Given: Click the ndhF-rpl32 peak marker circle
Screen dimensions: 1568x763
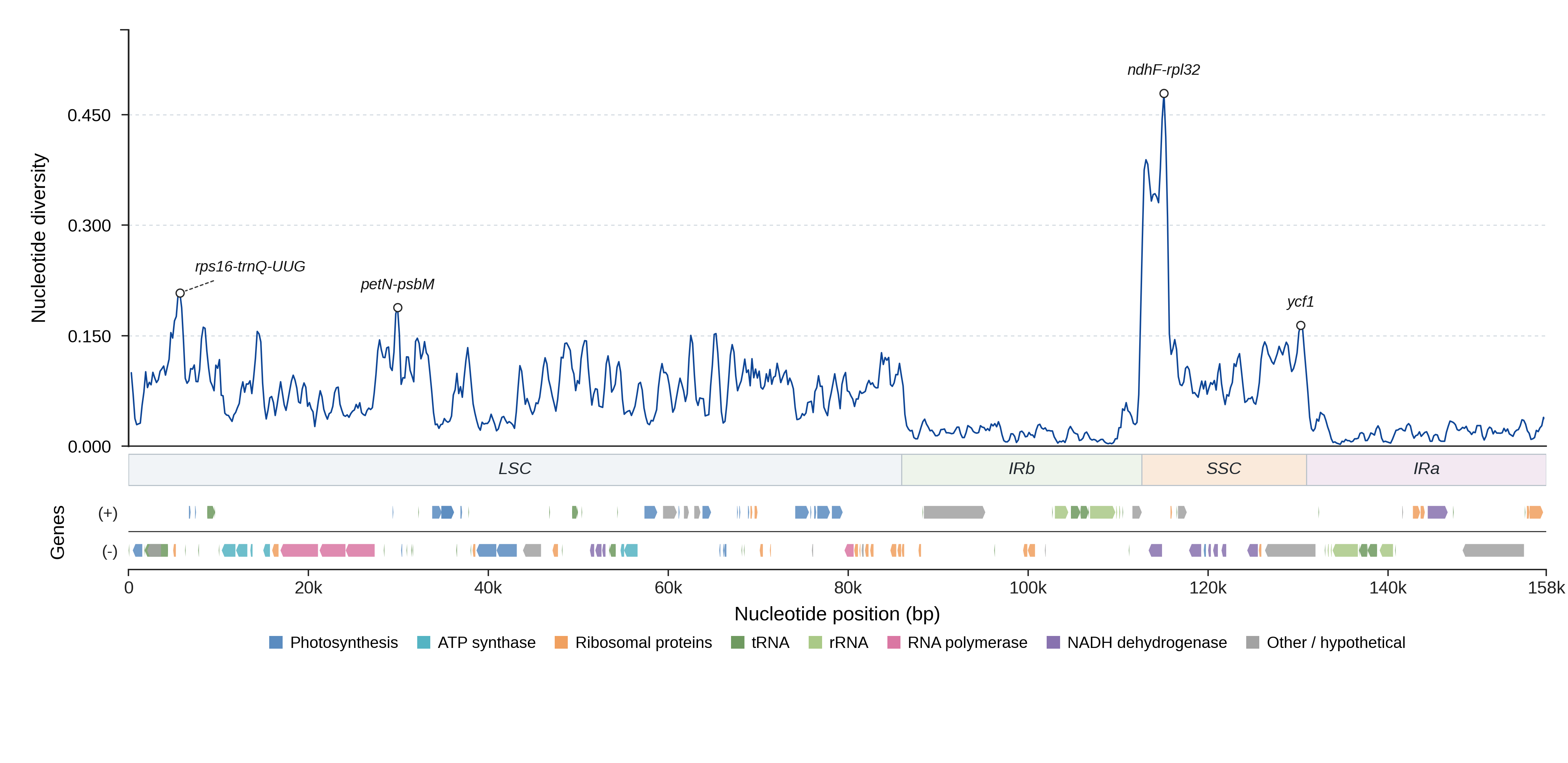Looking at the screenshot, I should coord(1164,94).
